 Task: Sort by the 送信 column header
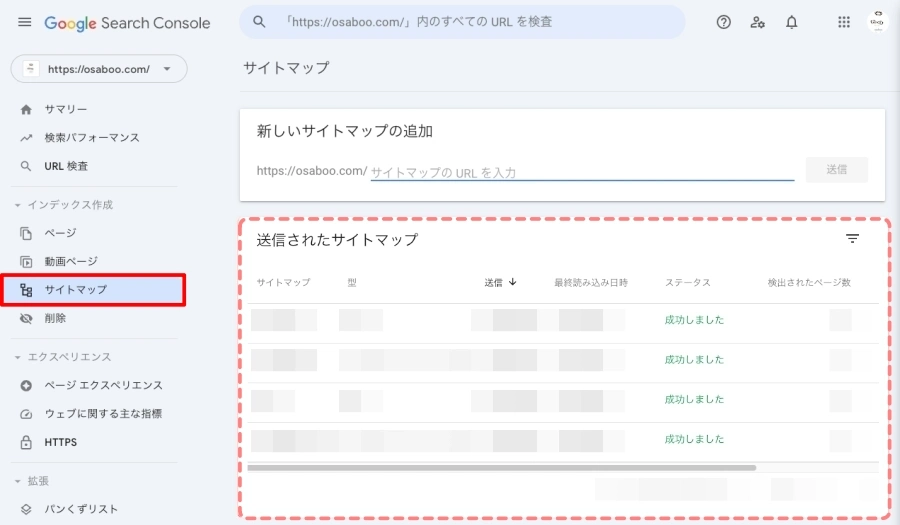coord(501,282)
